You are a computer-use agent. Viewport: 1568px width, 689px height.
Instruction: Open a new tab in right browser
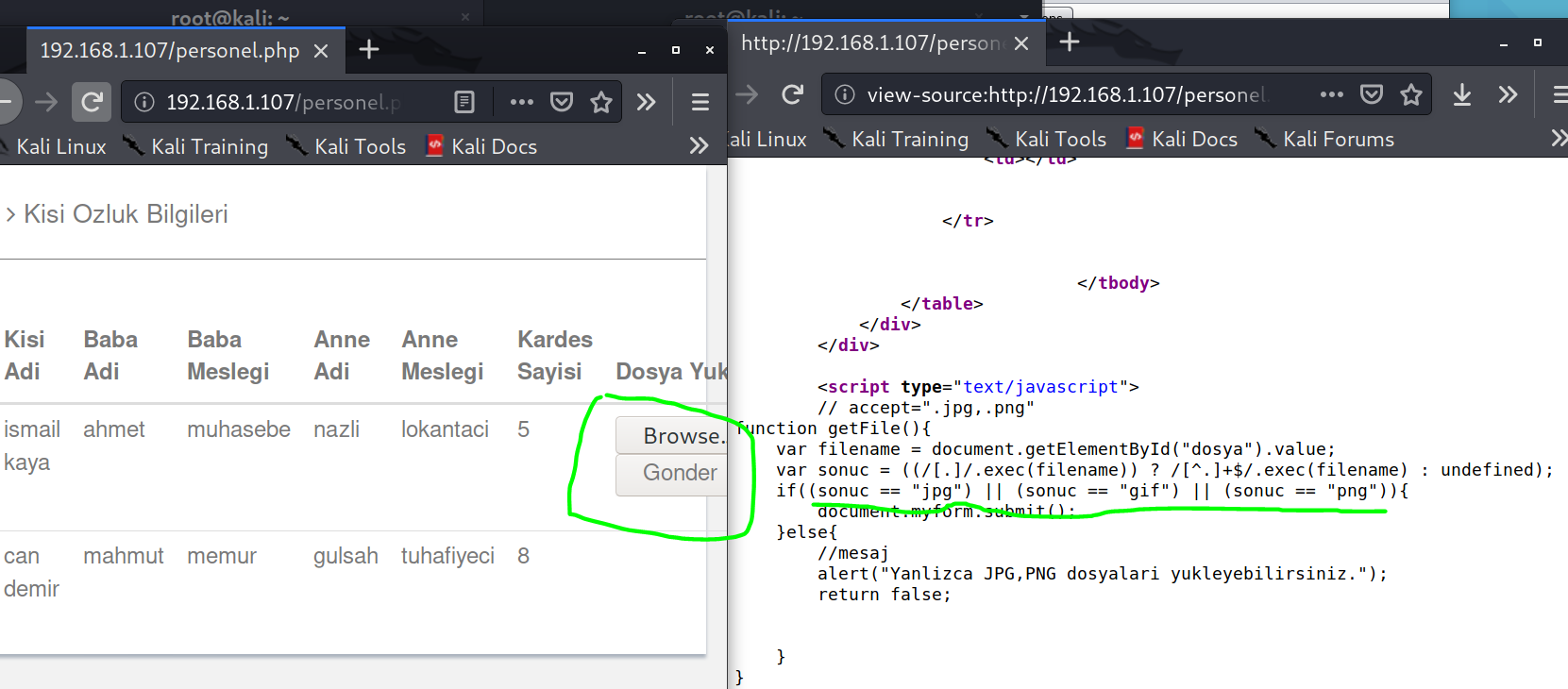pyautogui.click(x=1070, y=42)
